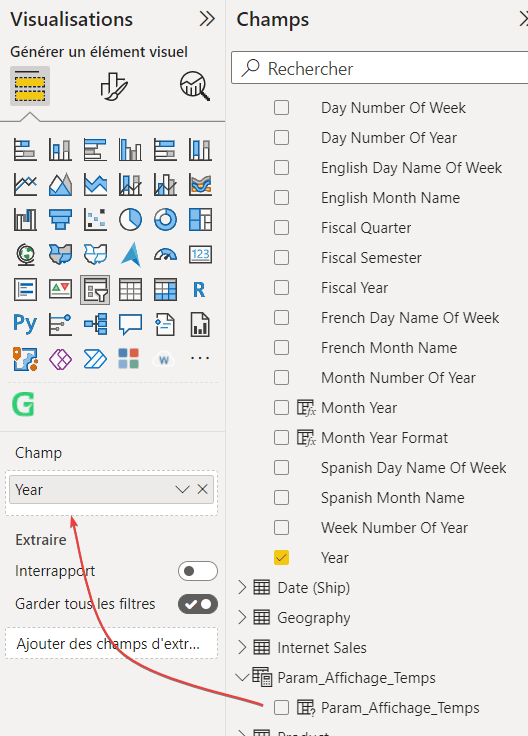Viewport: 528px width, 736px height.
Task: Pick the ribbon chart visual
Action: 200,184
